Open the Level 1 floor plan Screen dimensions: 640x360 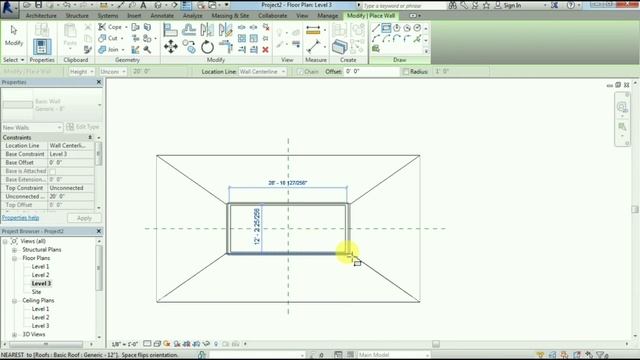click(x=40, y=267)
